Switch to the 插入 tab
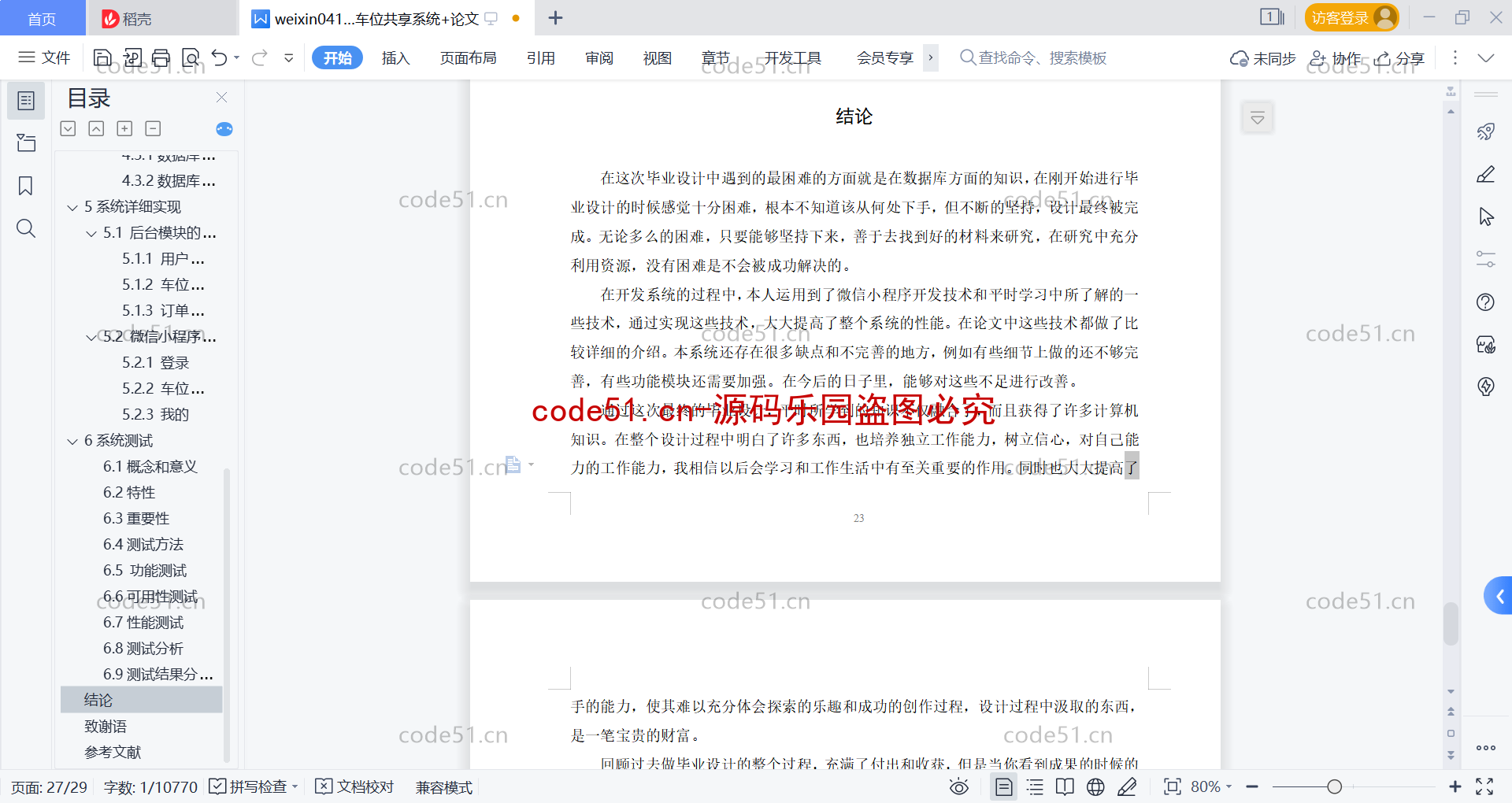 (395, 57)
